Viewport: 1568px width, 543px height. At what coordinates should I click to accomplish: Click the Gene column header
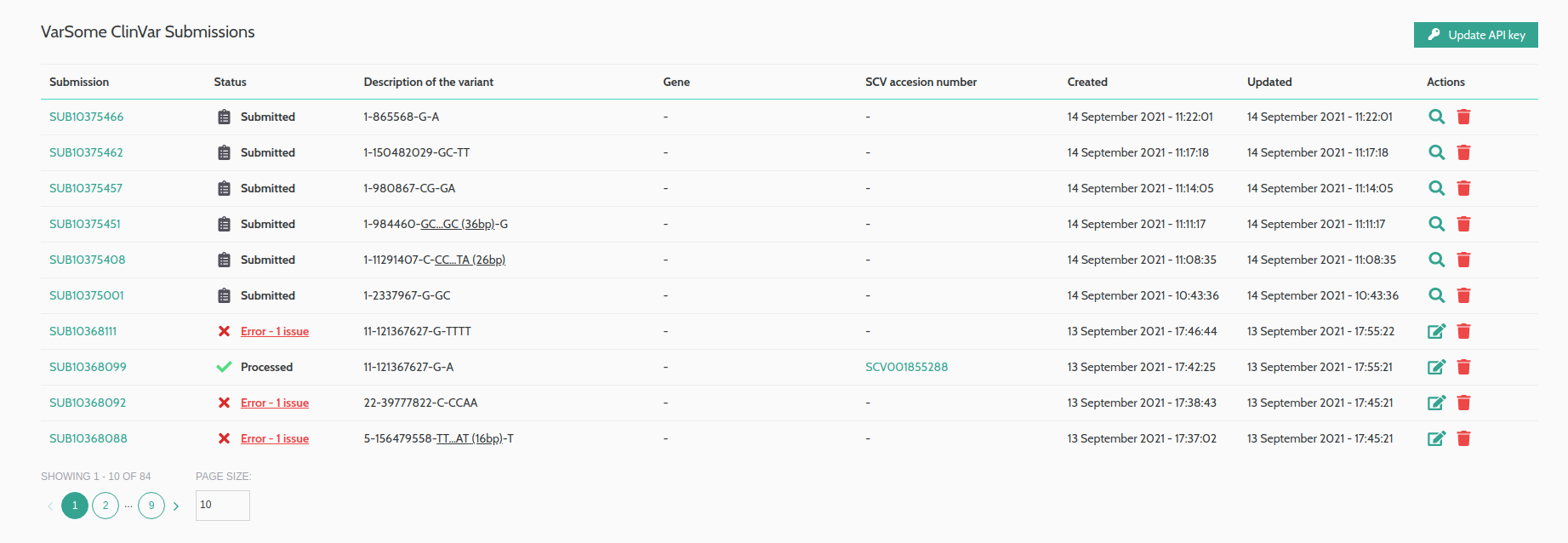click(x=676, y=82)
